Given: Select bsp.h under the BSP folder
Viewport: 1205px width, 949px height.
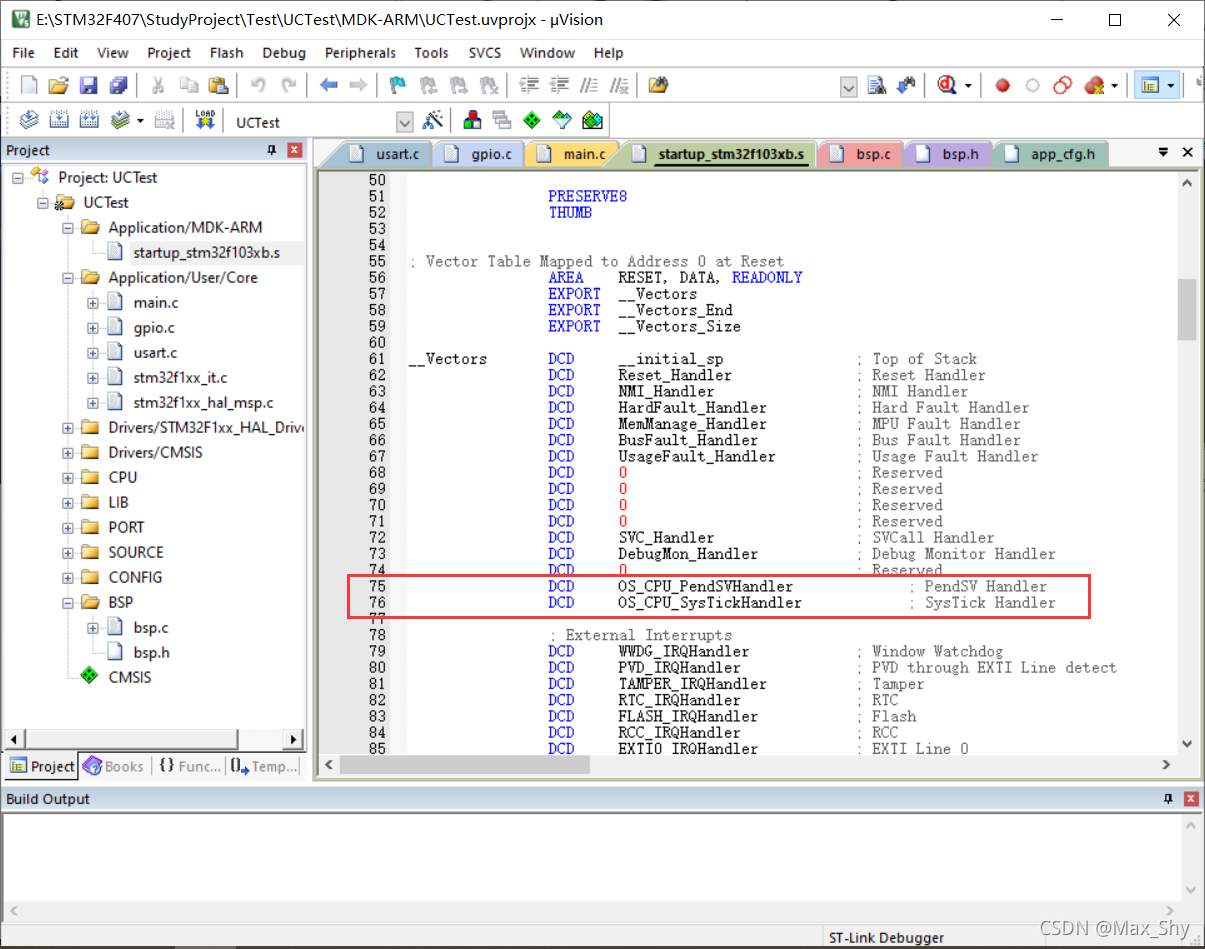Looking at the screenshot, I should click(x=150, y=652).
